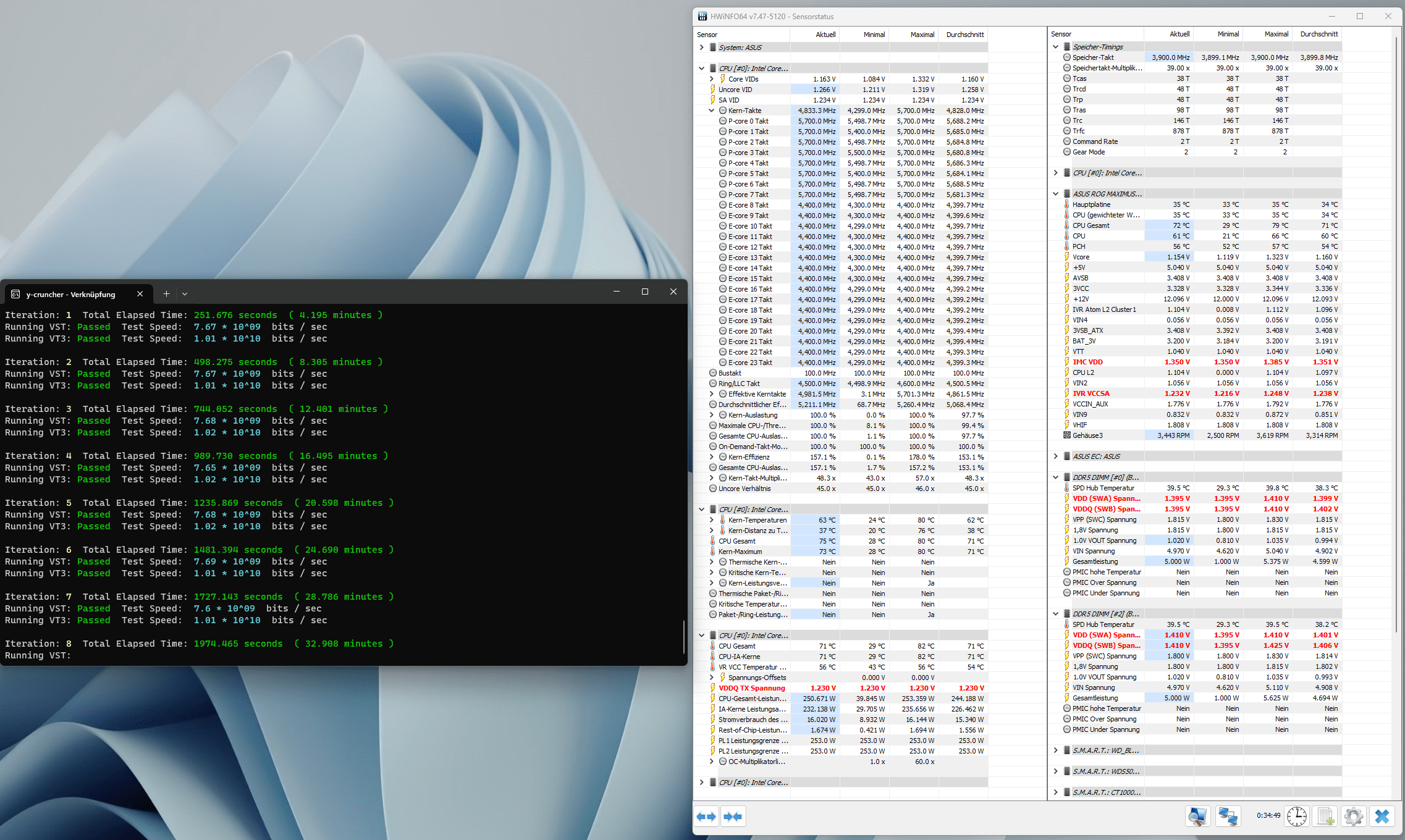The width and height of the screenshot is (1405, 840).
Task: Click the expand columns arrows button
Action: [706, 817]
